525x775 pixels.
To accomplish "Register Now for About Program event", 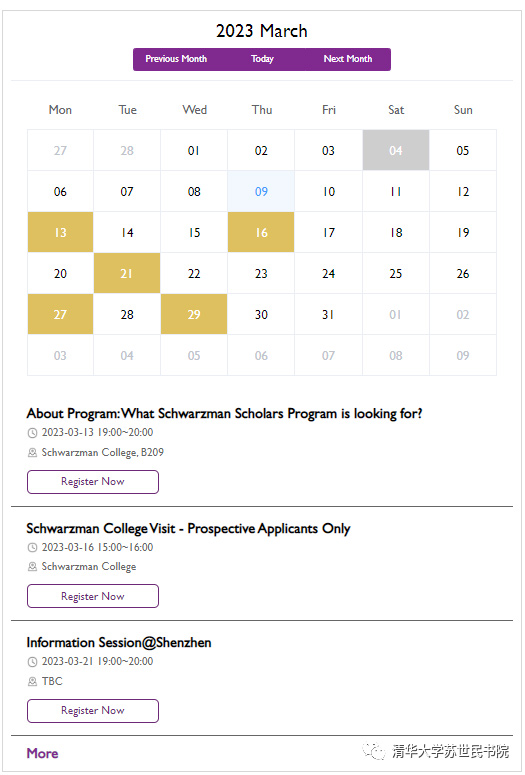I will coord(93,482).
